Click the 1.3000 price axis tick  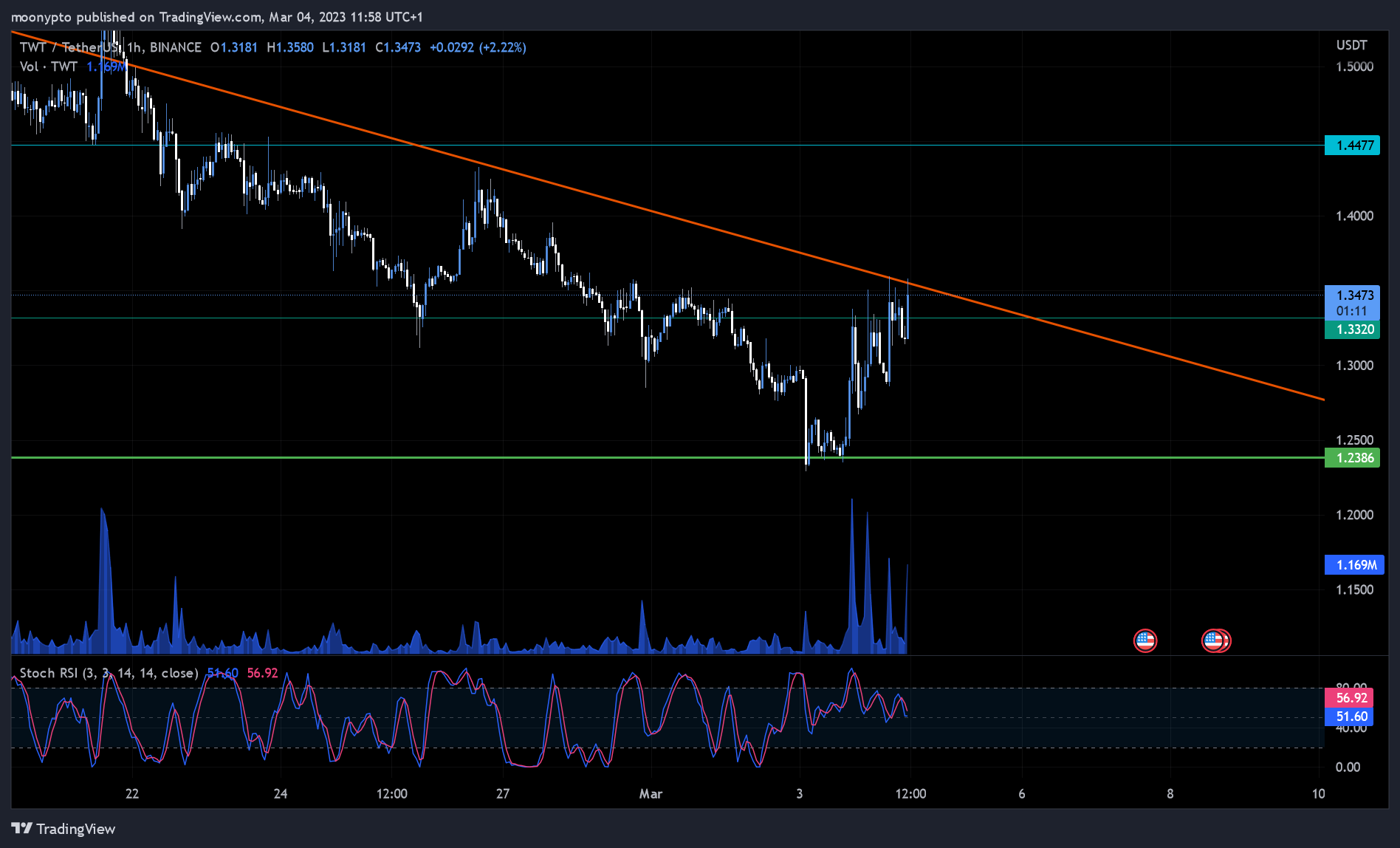tap(1354, 366)
